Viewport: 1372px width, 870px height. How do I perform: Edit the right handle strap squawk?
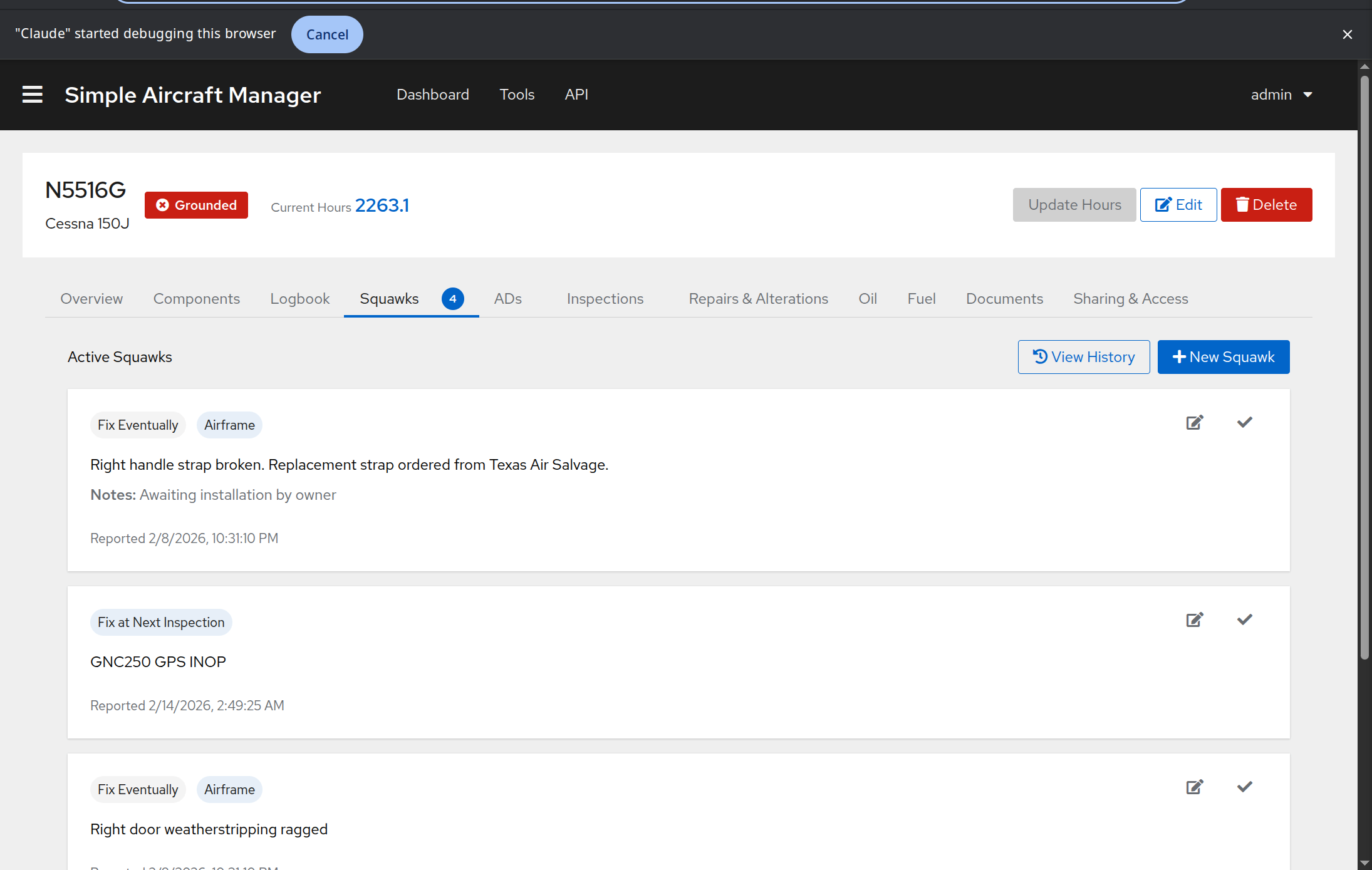point(1195,423)
